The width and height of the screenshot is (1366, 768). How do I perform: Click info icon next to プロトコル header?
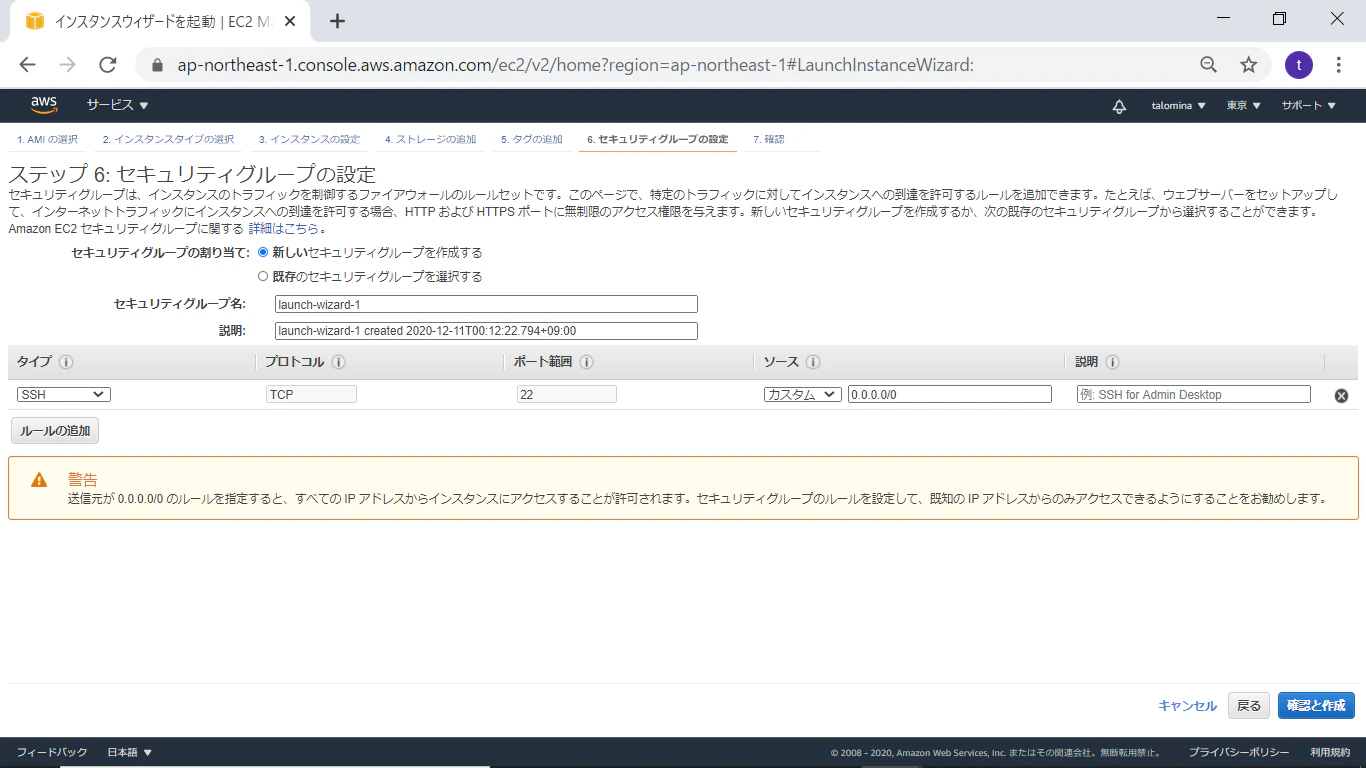[x=338, y=362]
